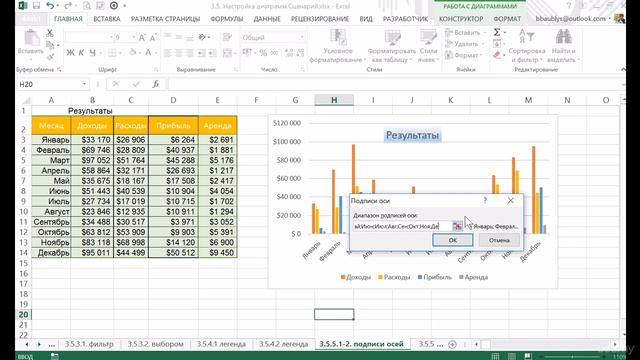
Task: Click the previous sheet navigation arrow
Action: coord(27,344)
